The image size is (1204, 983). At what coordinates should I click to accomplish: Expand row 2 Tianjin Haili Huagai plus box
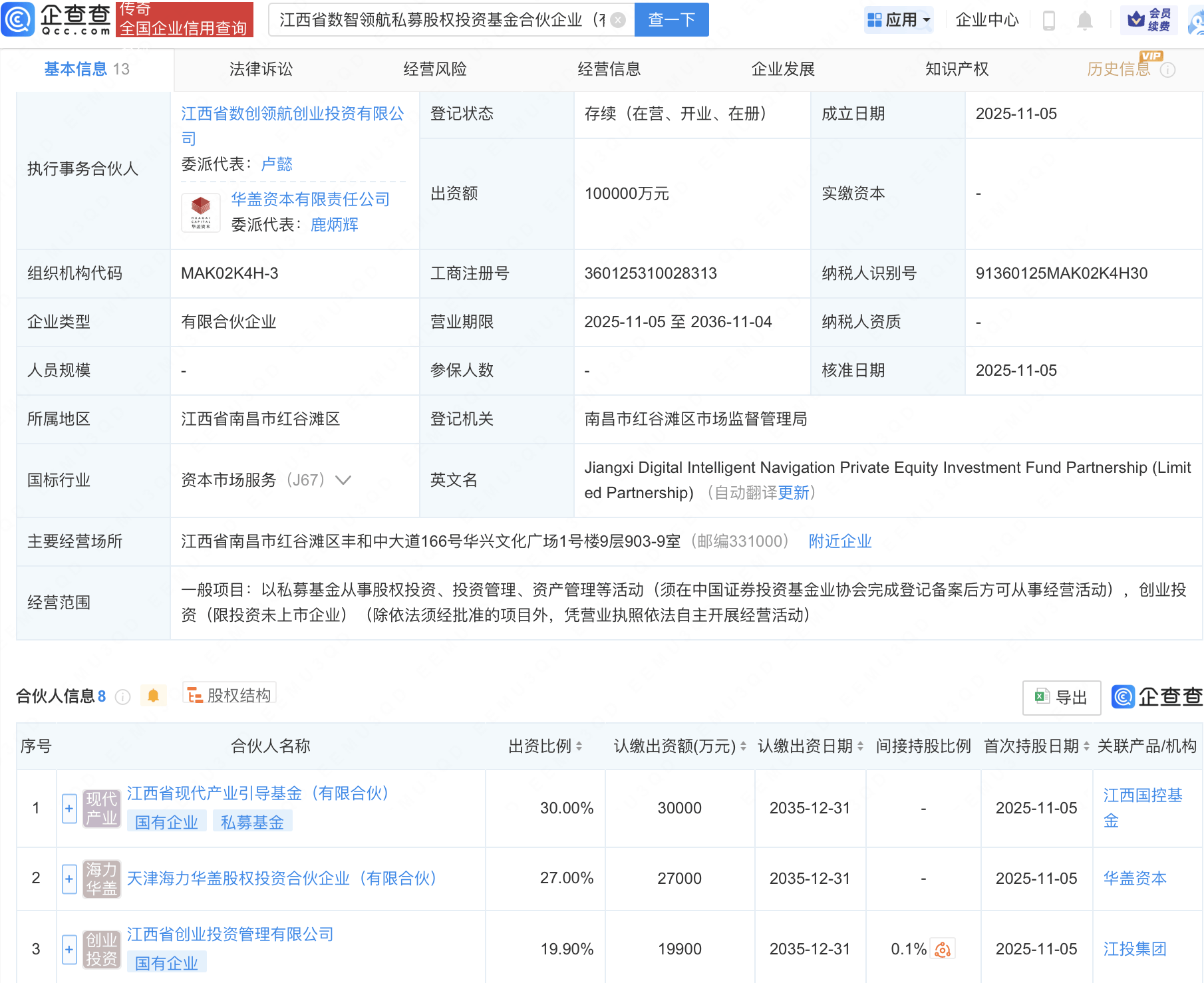69,879
